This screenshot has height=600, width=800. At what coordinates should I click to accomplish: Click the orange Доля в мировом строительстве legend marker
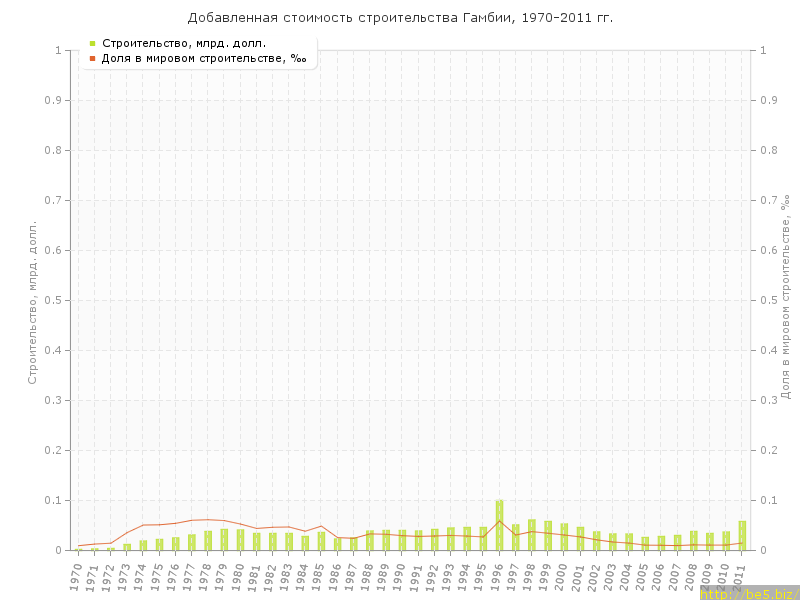[x=92, y=59]
